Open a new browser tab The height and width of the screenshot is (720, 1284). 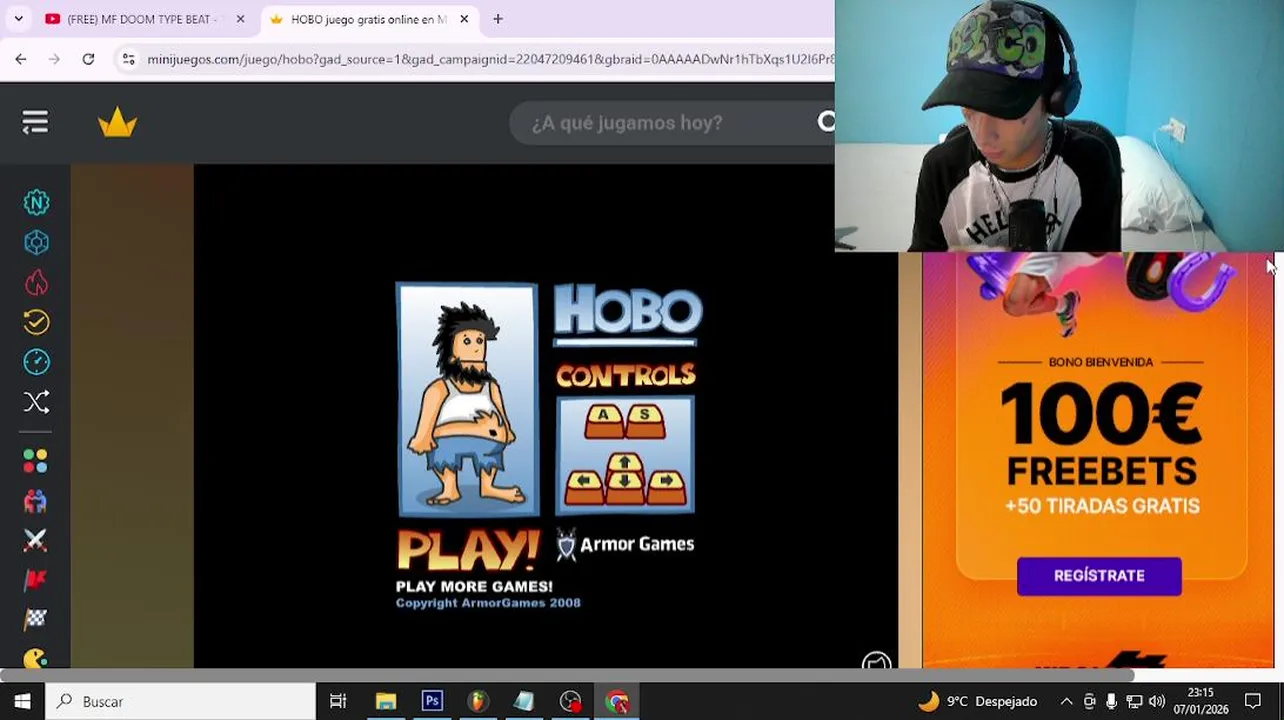498,19
